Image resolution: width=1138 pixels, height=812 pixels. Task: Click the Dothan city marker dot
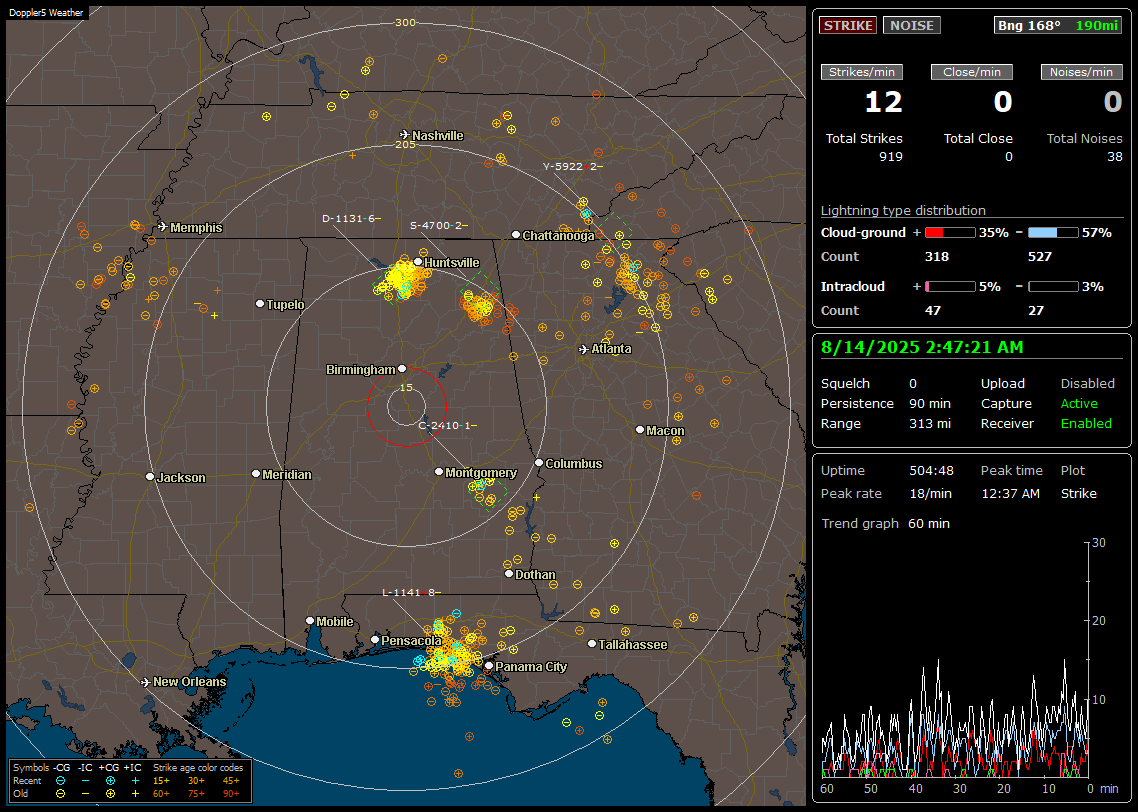tap(509, 573)
